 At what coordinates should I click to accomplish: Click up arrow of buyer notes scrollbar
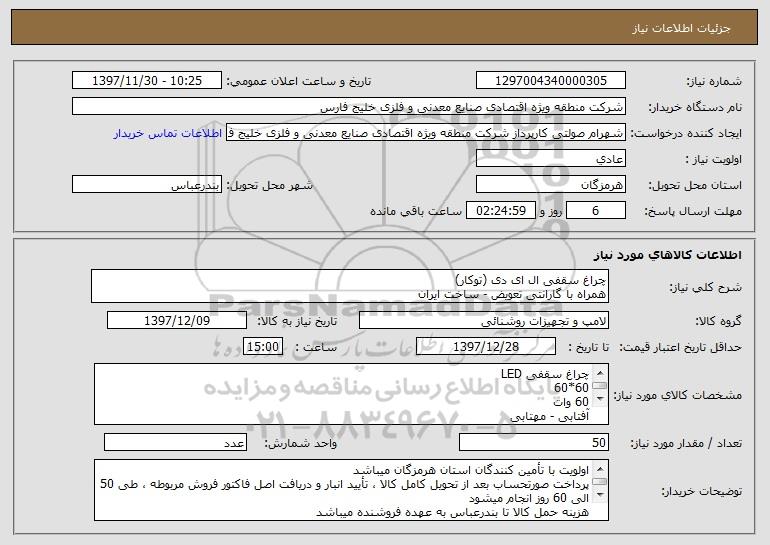(600, 468)
